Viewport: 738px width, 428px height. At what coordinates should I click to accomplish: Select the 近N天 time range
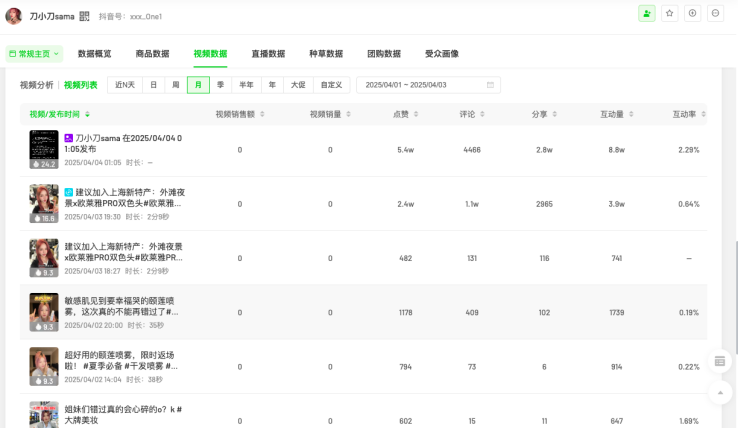tap(125, 85)
